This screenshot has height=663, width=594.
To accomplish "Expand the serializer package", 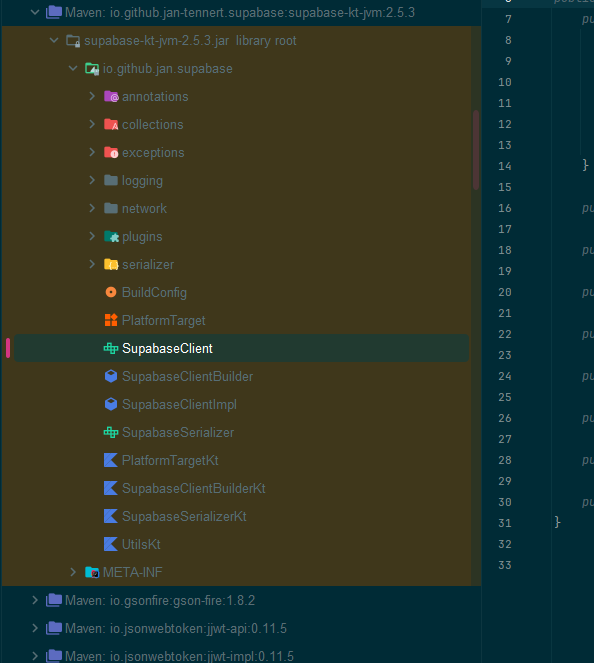I will [x=92, y=264].
